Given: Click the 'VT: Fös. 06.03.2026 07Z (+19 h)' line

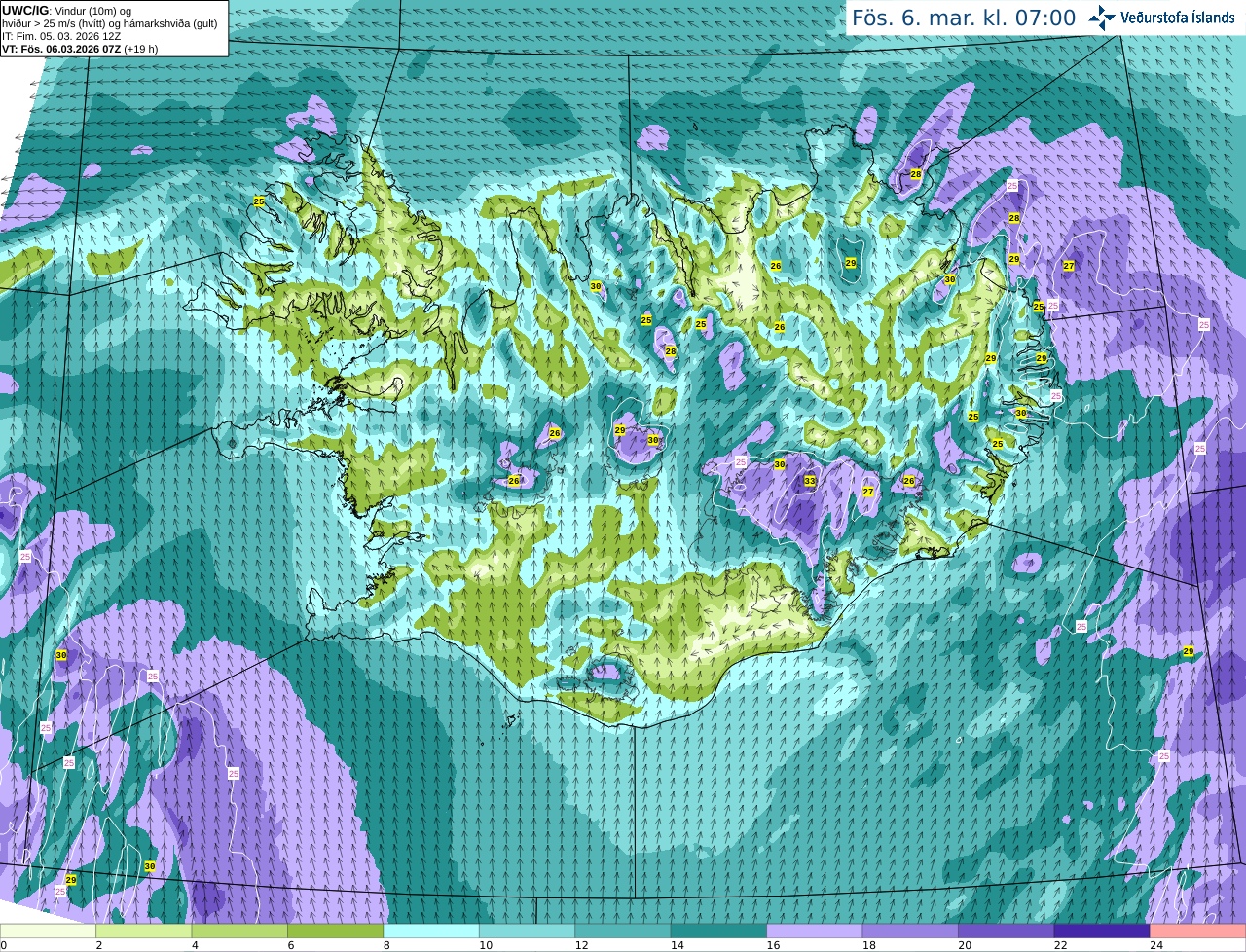Looking at the screenshot, I should coord(80,49).
